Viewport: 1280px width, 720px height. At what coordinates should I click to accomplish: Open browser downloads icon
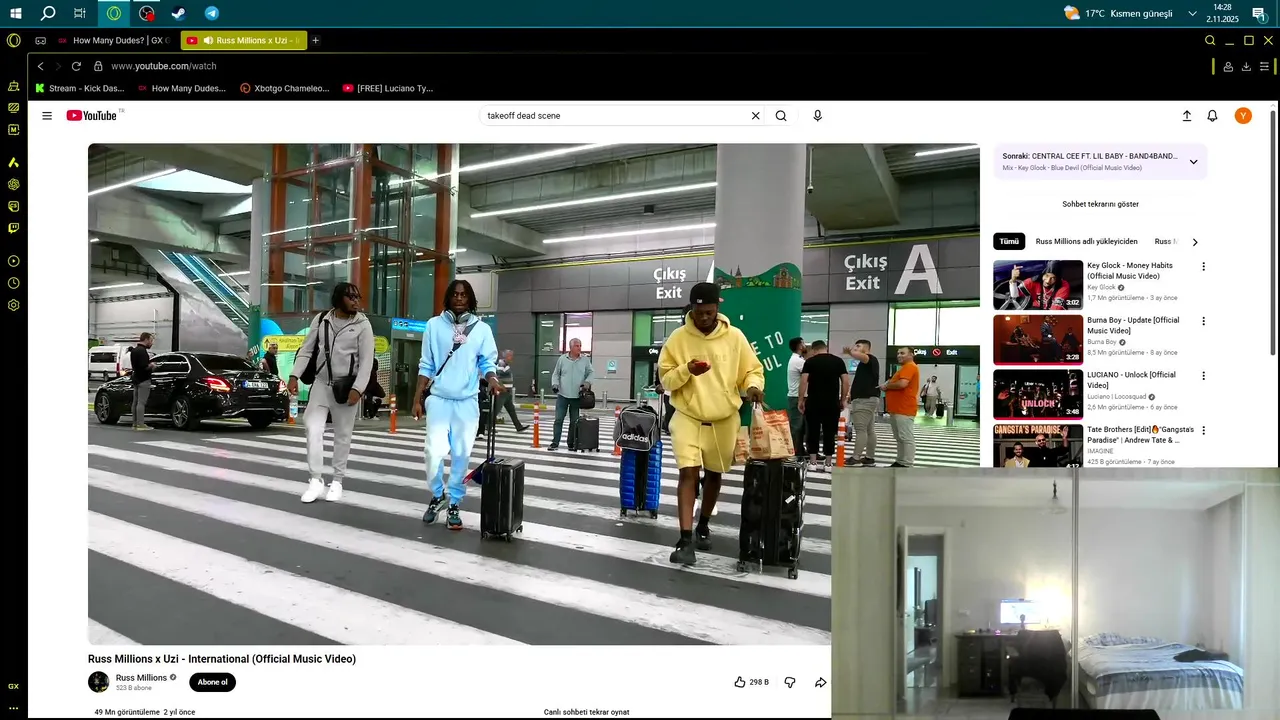coord(1246,66)
